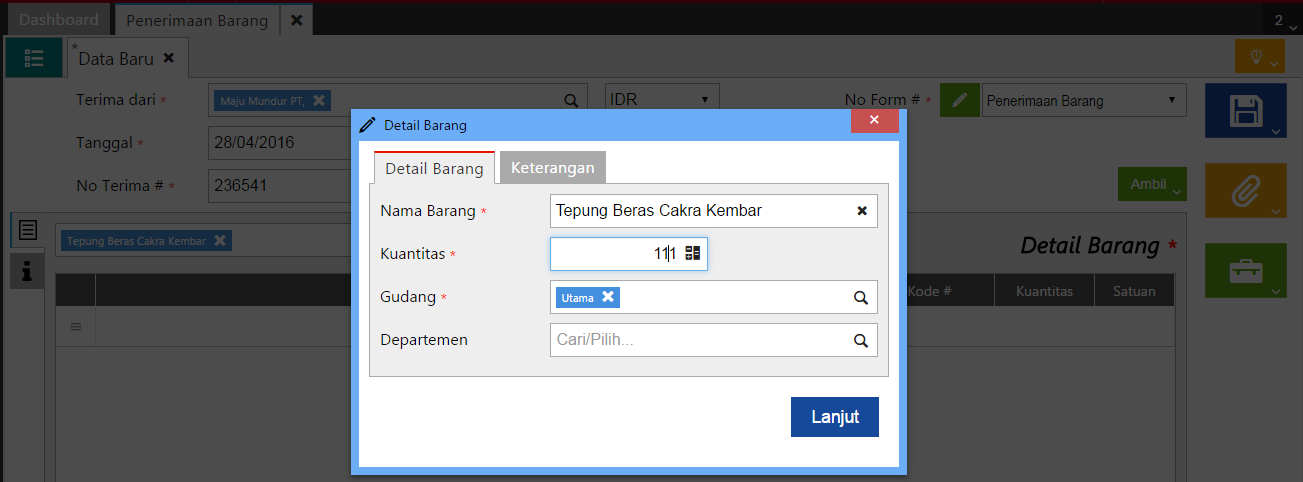Clear the Nama Barang field with X
The width and height of the screenshot is (1303, 482).
861,211
